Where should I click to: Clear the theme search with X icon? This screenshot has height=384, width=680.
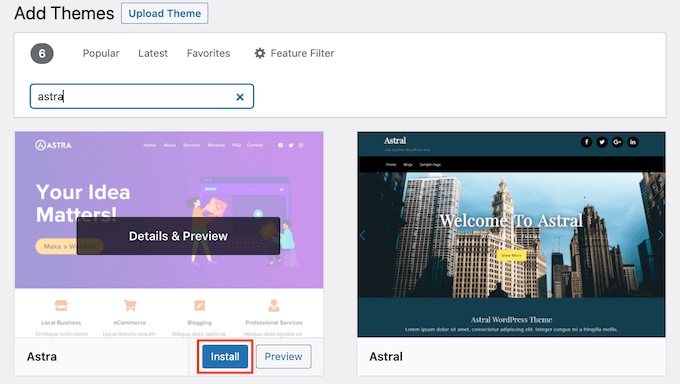coord(240,97)
